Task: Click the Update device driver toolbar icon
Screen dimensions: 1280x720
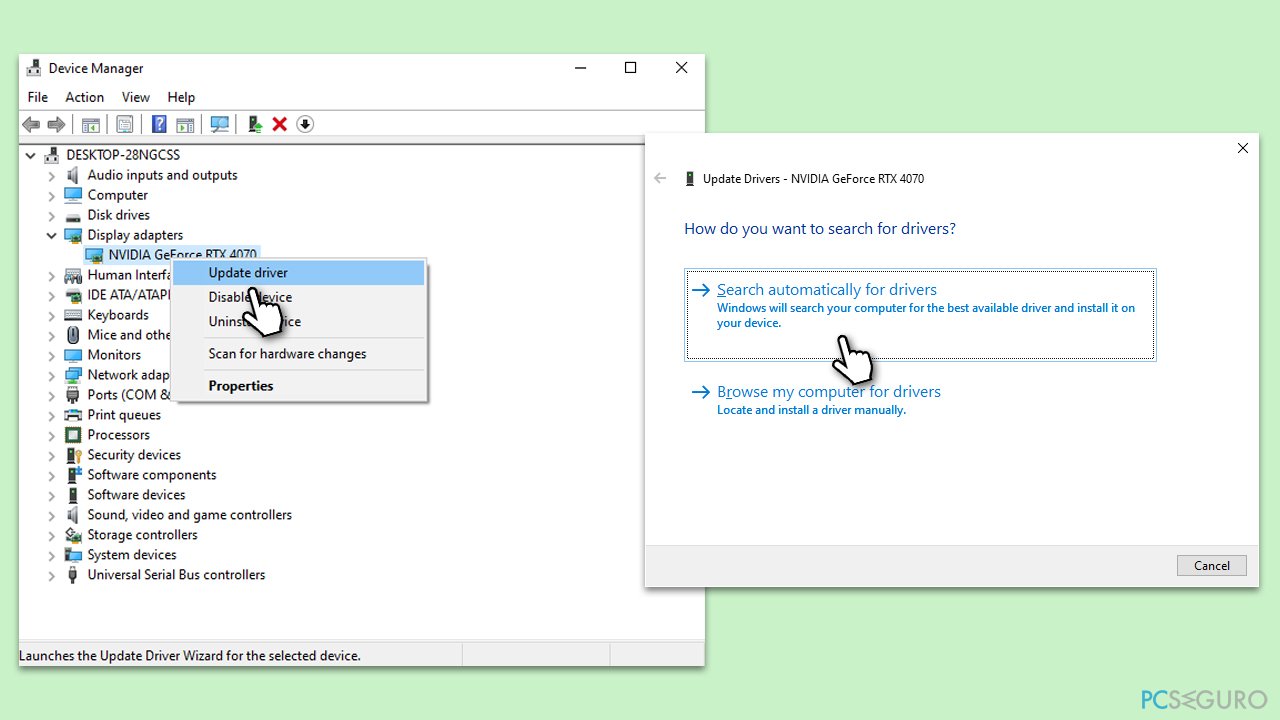Action: [x=255, y=124]
